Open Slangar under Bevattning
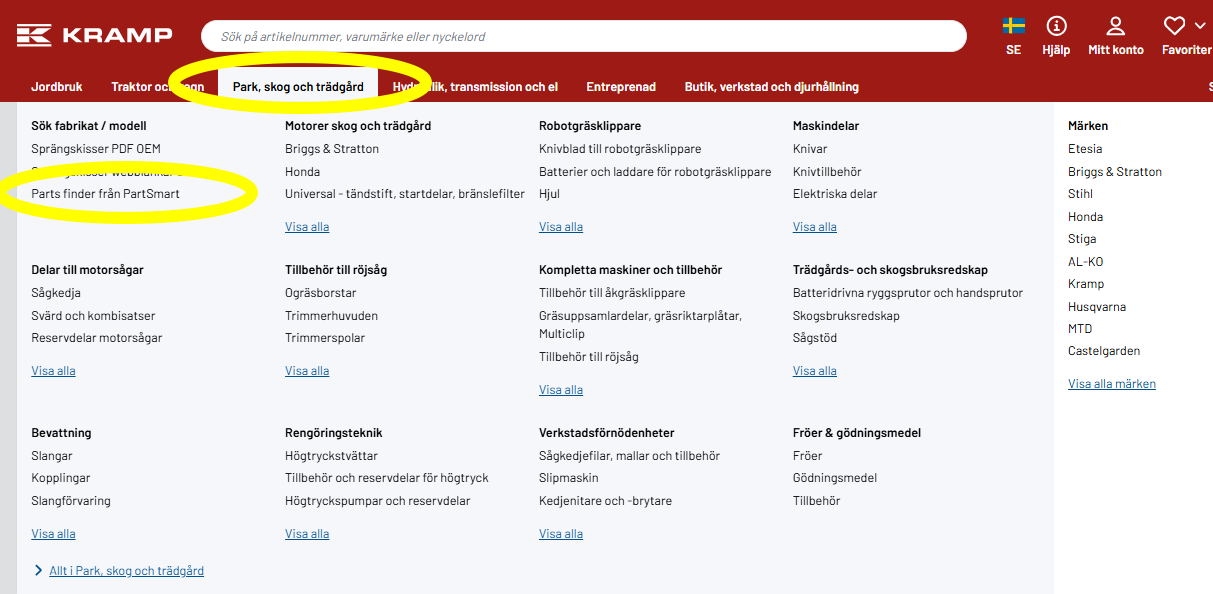This screenshot has width=1213, height=594. coord(52,456)
